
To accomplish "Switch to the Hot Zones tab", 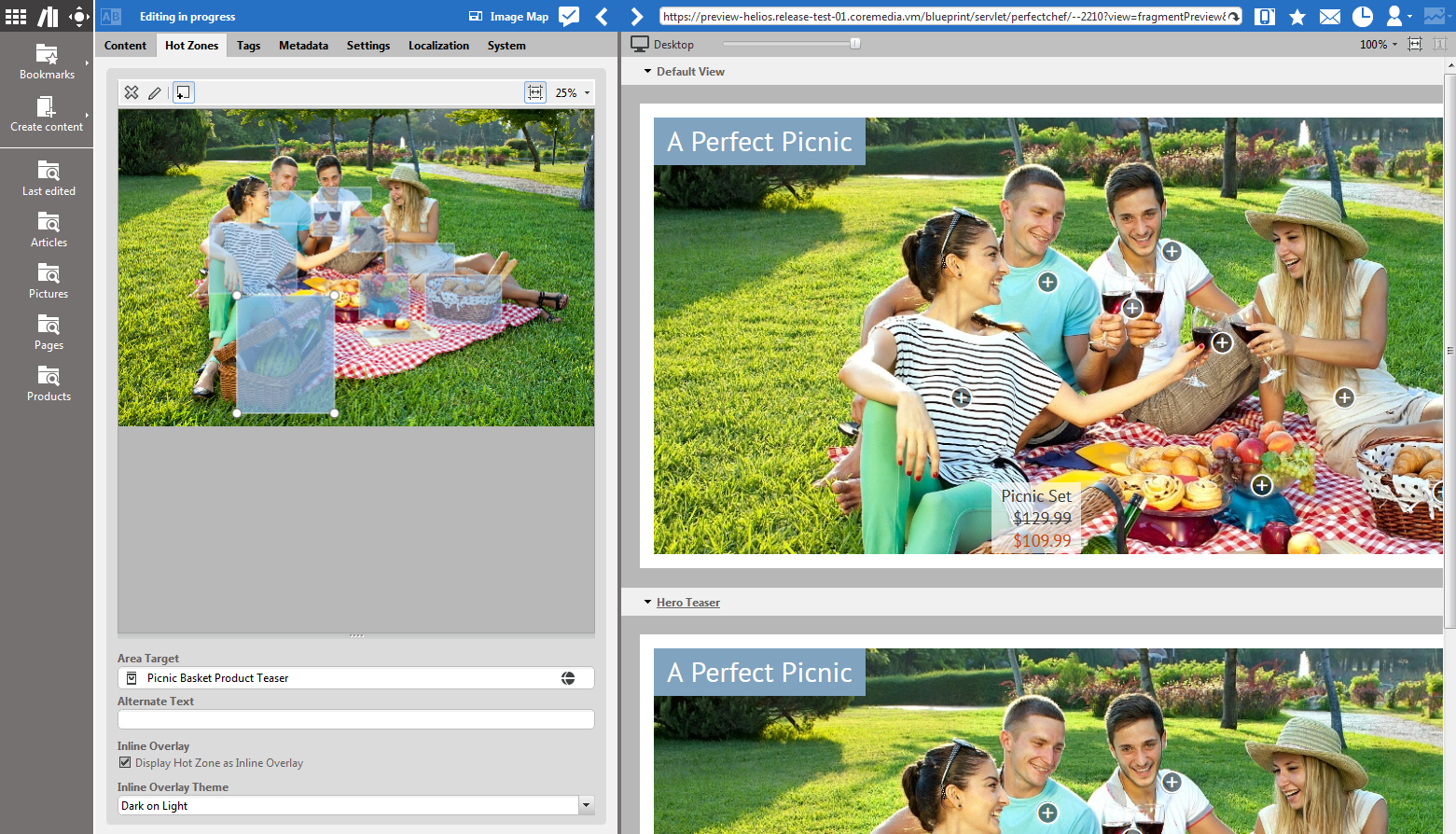I will click(x=192, y=45).
